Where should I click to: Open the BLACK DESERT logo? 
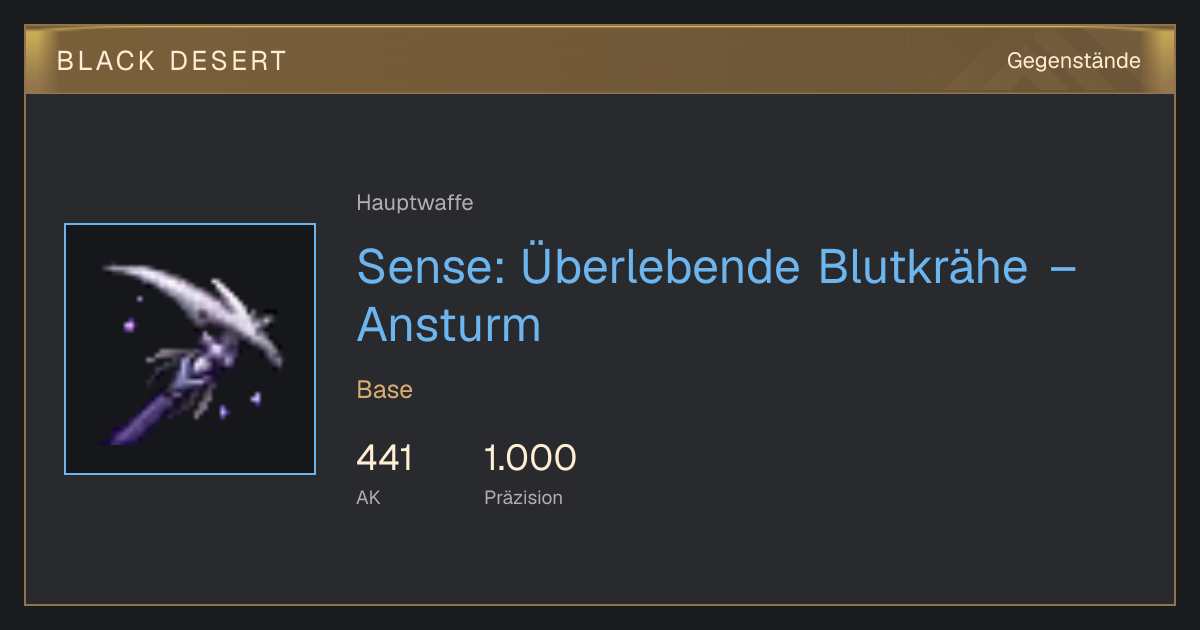click(172, 61)
